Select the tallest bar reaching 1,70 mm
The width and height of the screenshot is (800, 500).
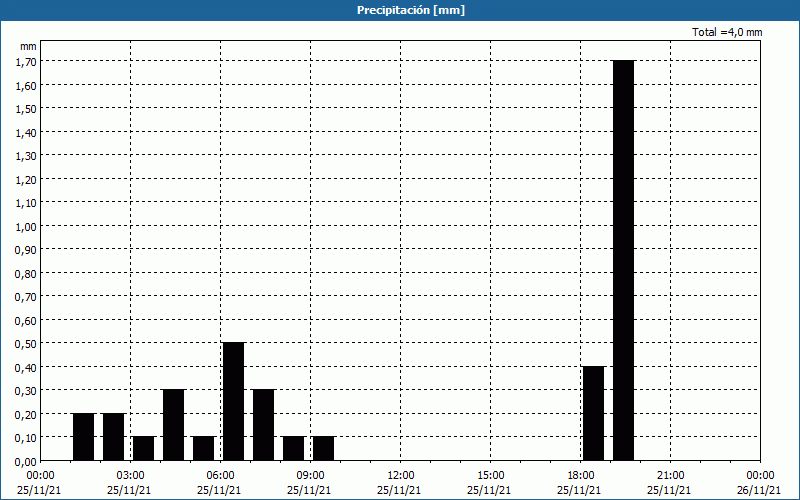623,261
